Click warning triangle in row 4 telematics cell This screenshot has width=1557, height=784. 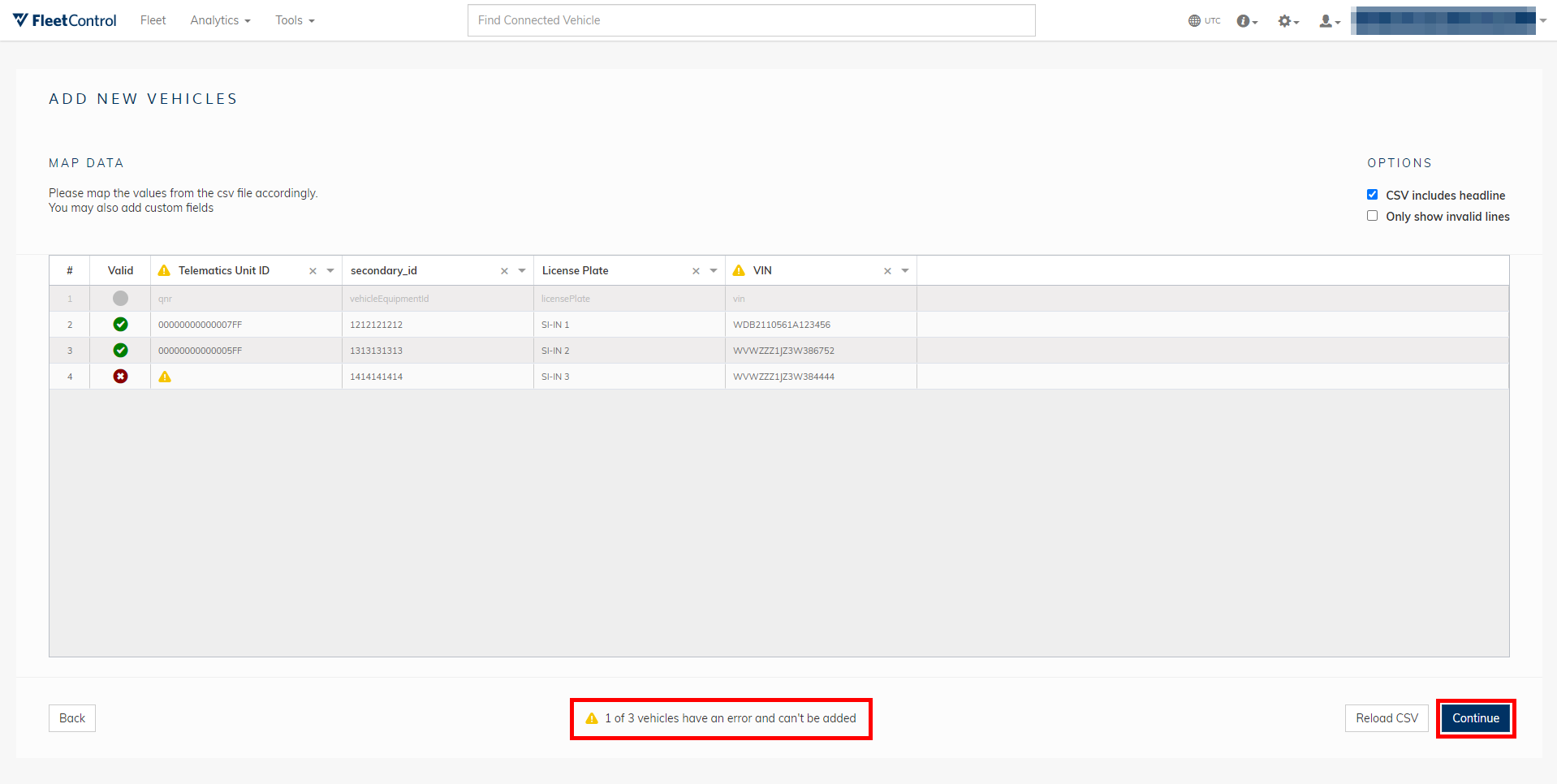click(x=165, y=377)
